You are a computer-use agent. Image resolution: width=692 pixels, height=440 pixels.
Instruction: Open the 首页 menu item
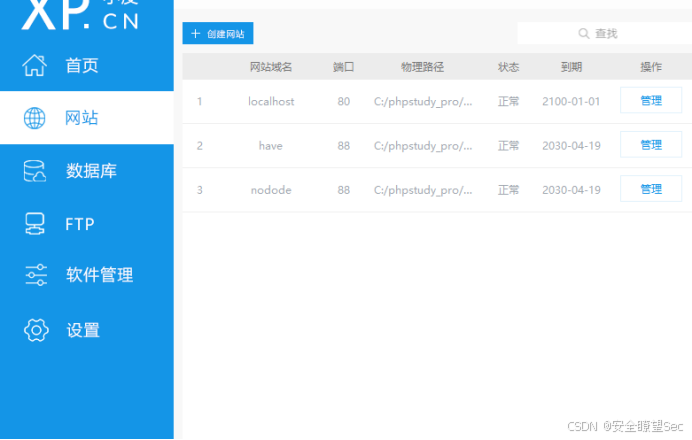[82, 65]
